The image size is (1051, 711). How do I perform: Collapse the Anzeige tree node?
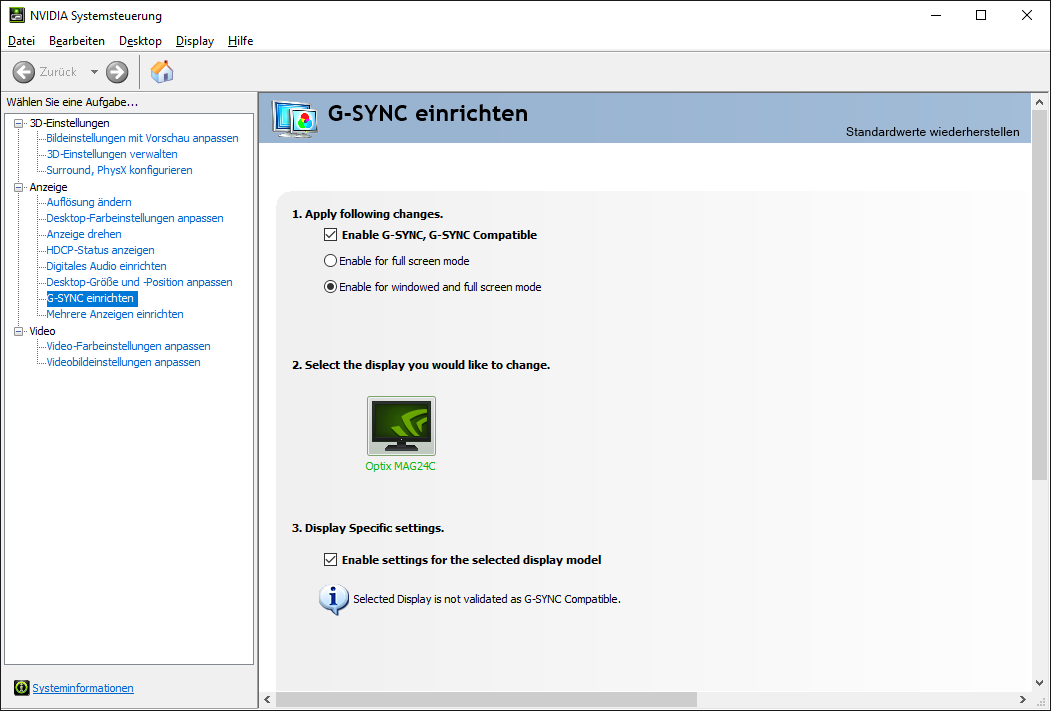tap(19, 188)
